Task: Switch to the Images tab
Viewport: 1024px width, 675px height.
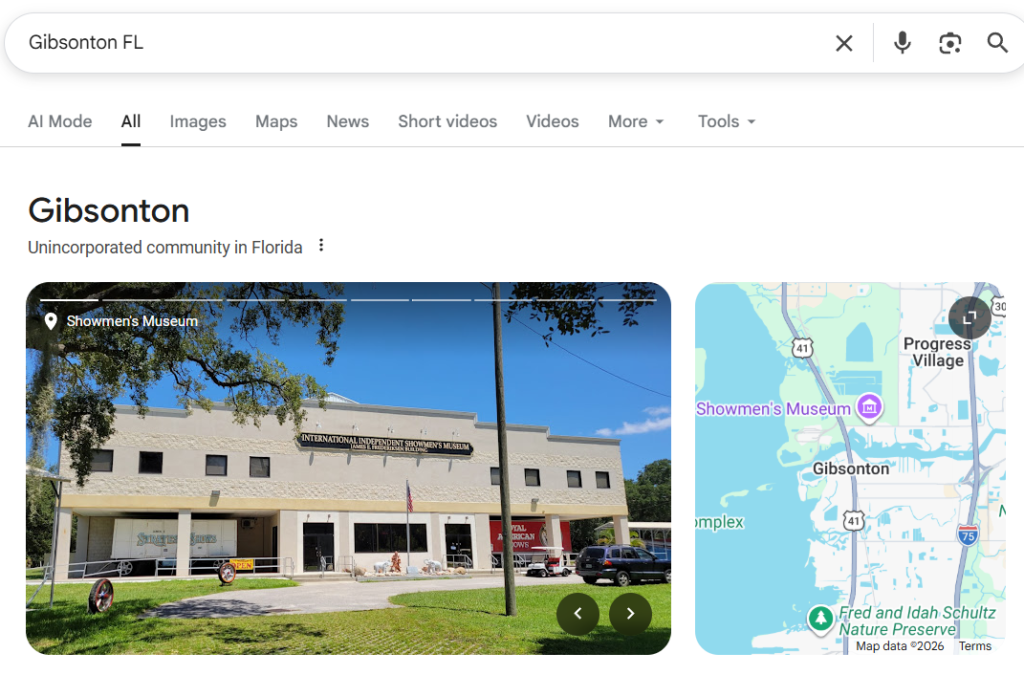Action: [x=198, y=121]
